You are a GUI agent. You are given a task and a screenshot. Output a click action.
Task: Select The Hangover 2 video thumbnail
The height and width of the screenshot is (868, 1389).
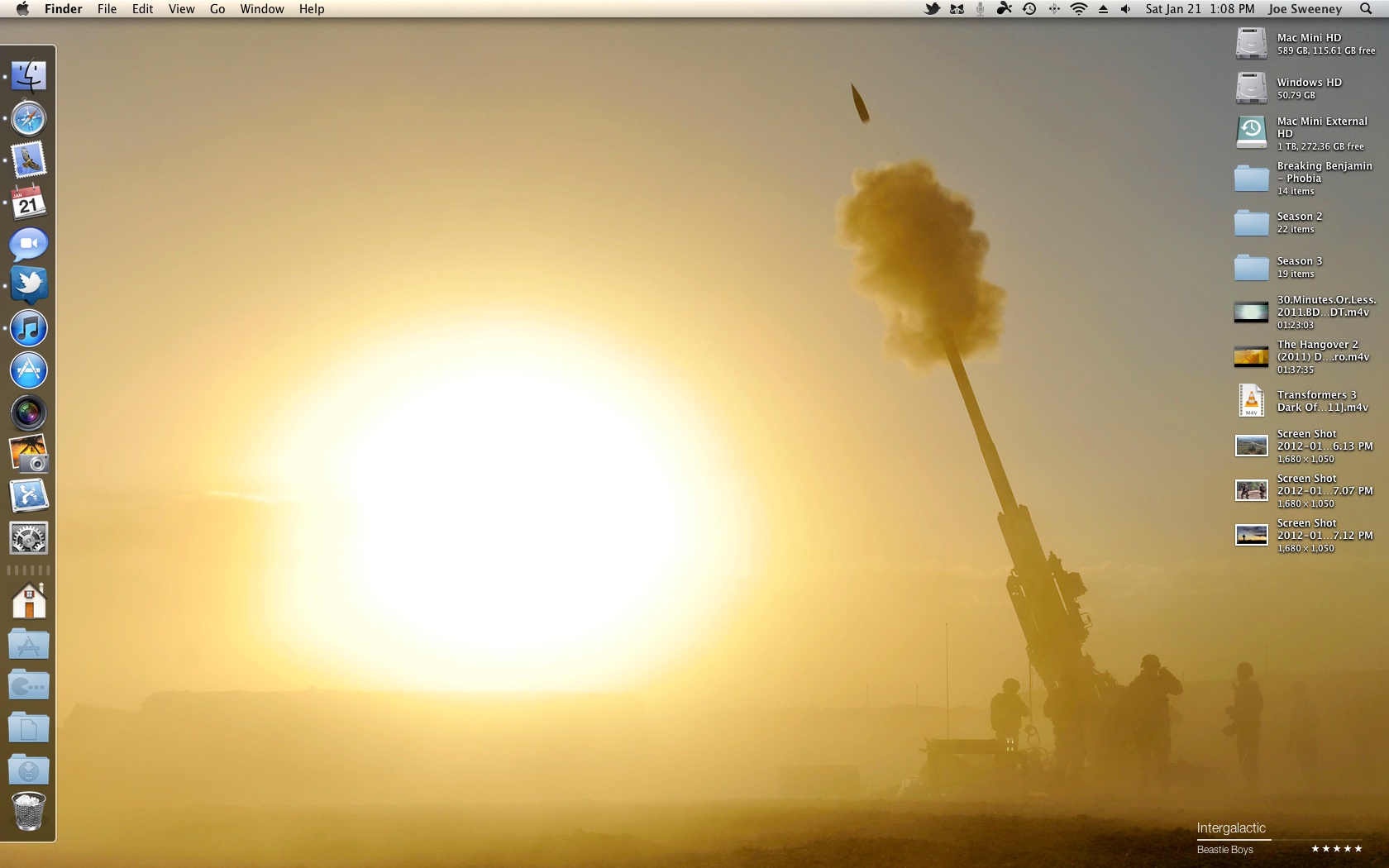[1251, 356]
